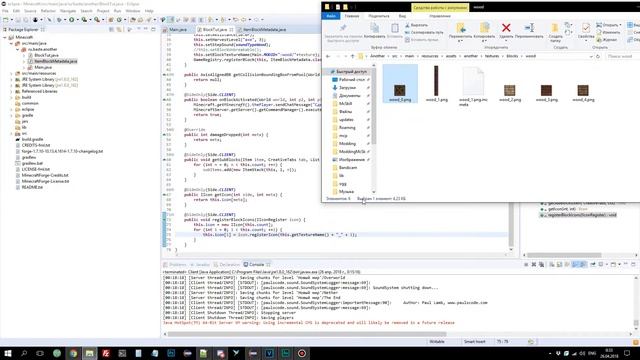Toggle Show Console When Standard Out Changes
This screenshot has height=360, width=640.
click(575, 264)
